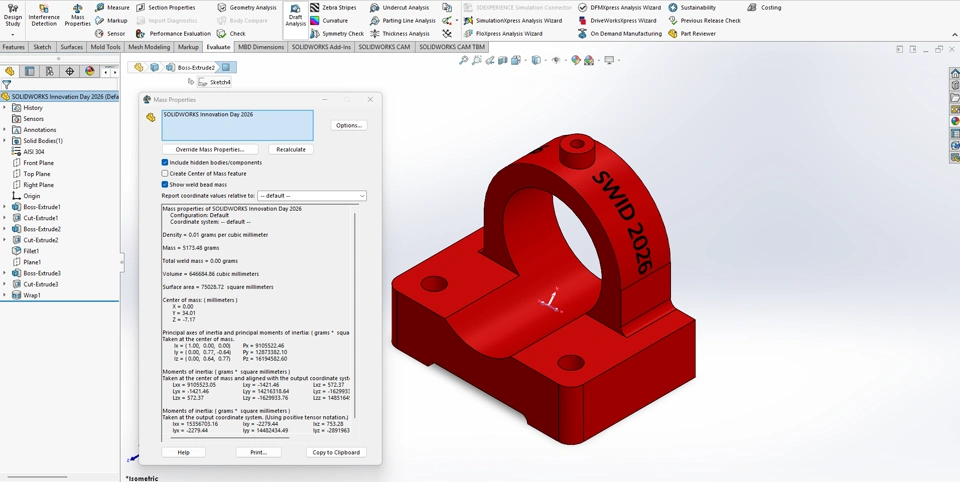The image size is (960, 482).
Task: Click the Options... button
Action: pyautogui.click(x=349, y=125)
